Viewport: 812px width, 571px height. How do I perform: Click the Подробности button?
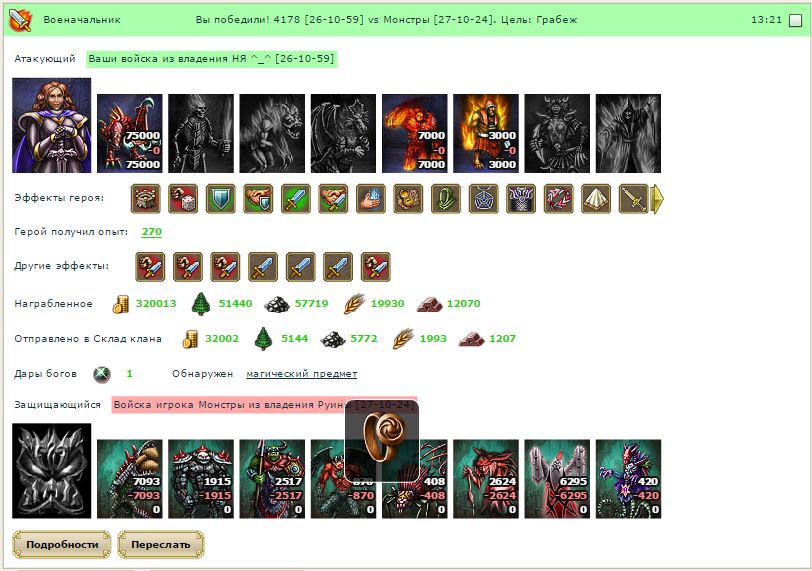tap(62, 545)
